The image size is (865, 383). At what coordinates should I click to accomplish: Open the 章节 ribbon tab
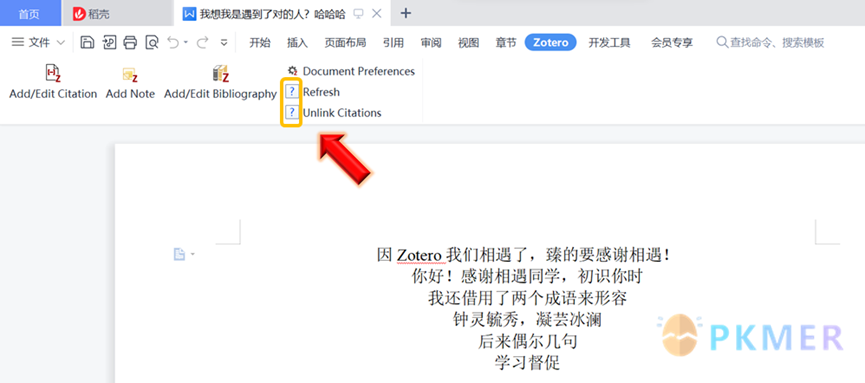(x=506, y=42)
